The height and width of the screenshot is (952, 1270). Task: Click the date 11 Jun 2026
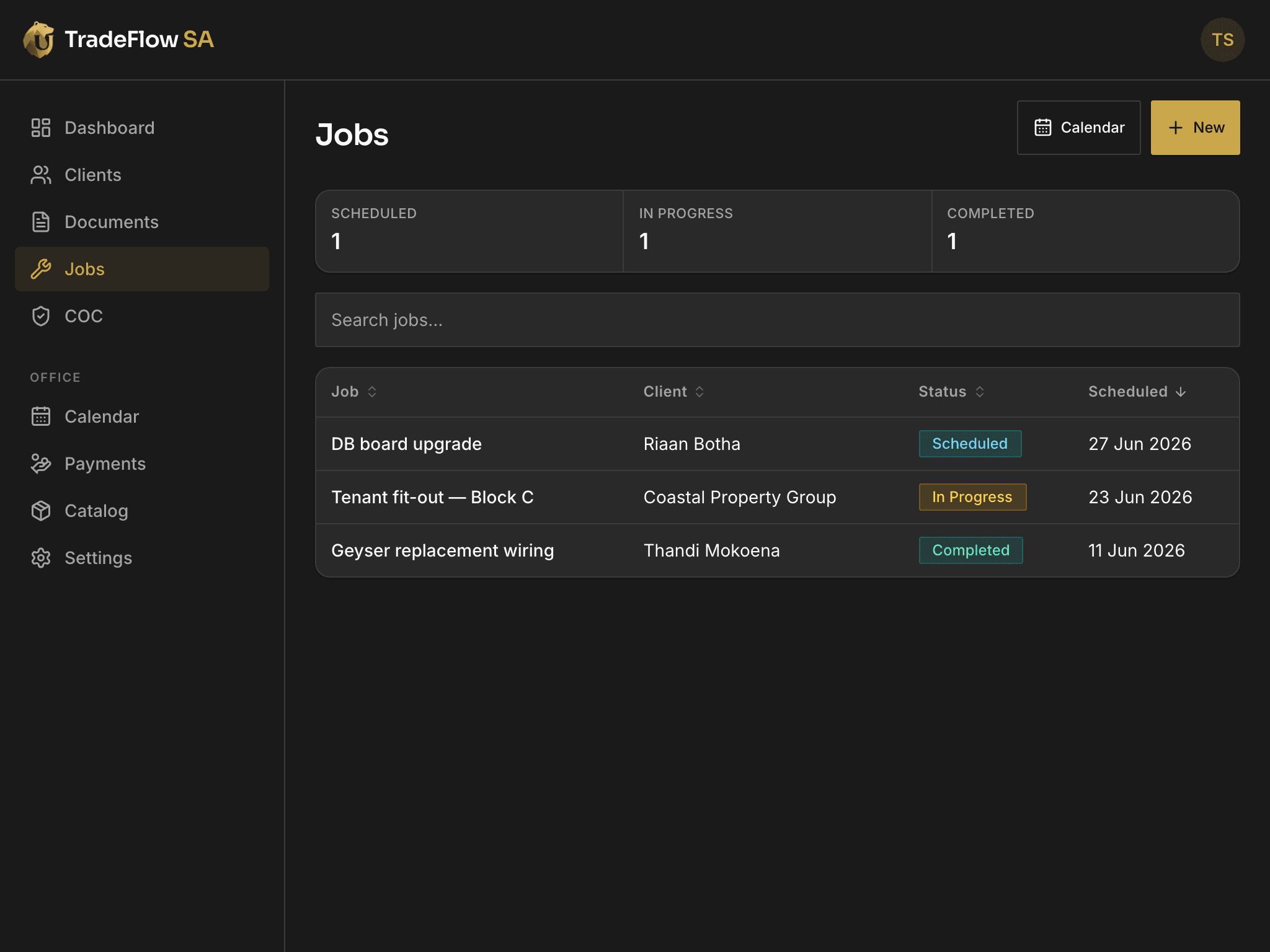coord(1137,550)
